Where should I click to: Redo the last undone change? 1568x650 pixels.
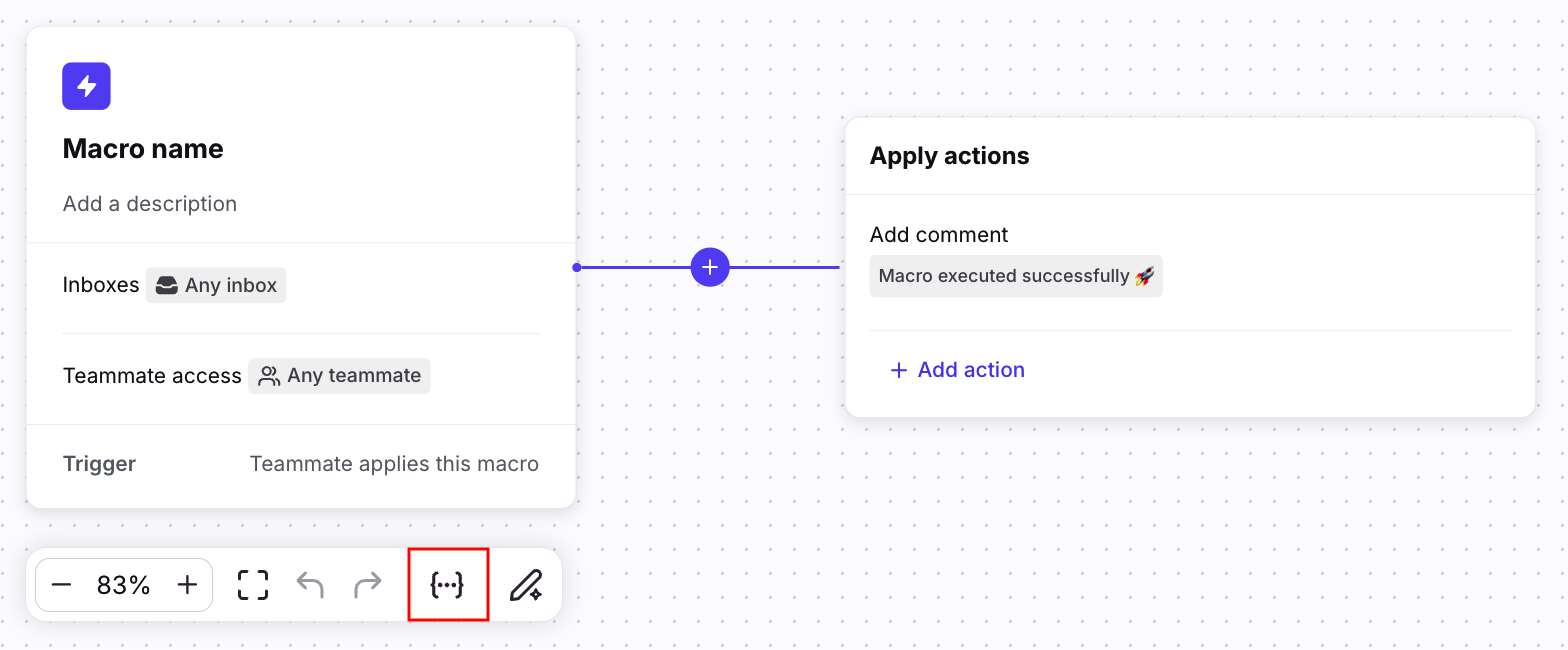tap(368, 585)
